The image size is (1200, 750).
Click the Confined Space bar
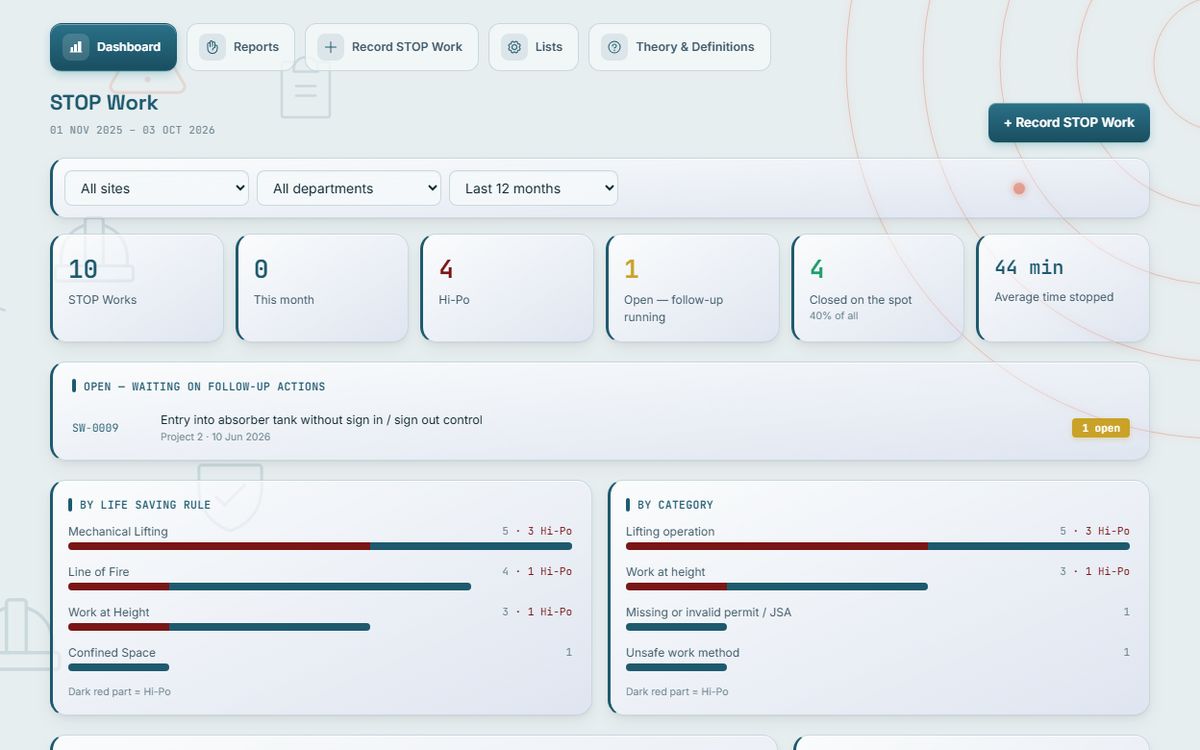click(x=118, y=667)
